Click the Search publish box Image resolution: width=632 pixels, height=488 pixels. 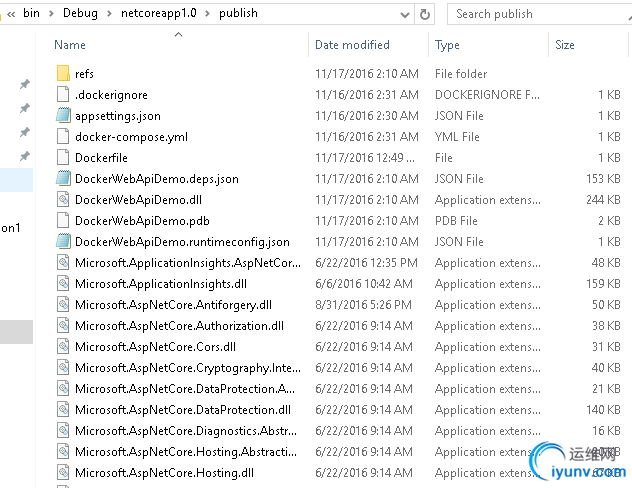[539, 14]
